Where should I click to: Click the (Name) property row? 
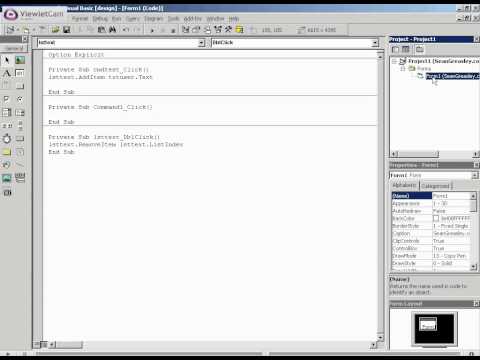[431, 196]
